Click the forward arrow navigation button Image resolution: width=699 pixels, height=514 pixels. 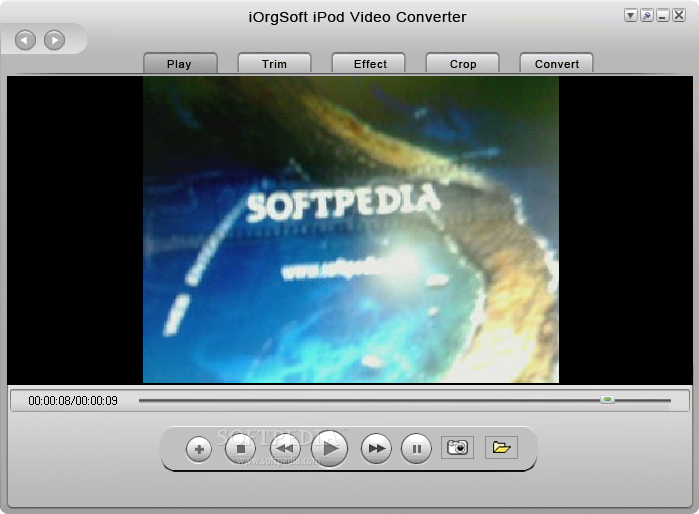point(54,40)
